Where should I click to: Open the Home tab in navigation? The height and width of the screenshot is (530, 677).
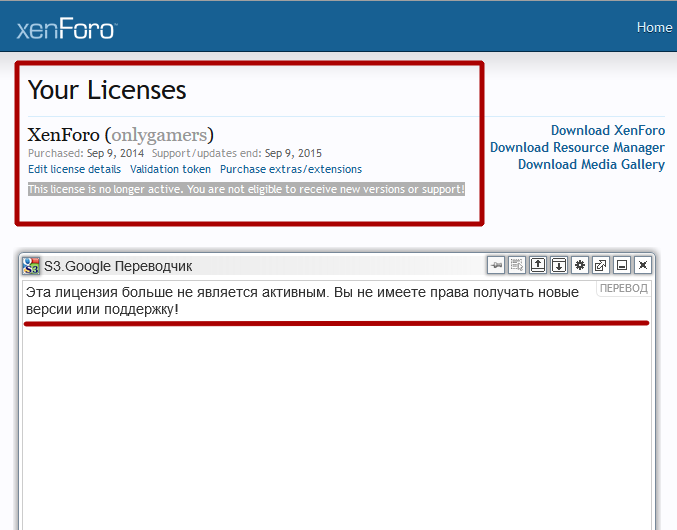pos(654,27)
